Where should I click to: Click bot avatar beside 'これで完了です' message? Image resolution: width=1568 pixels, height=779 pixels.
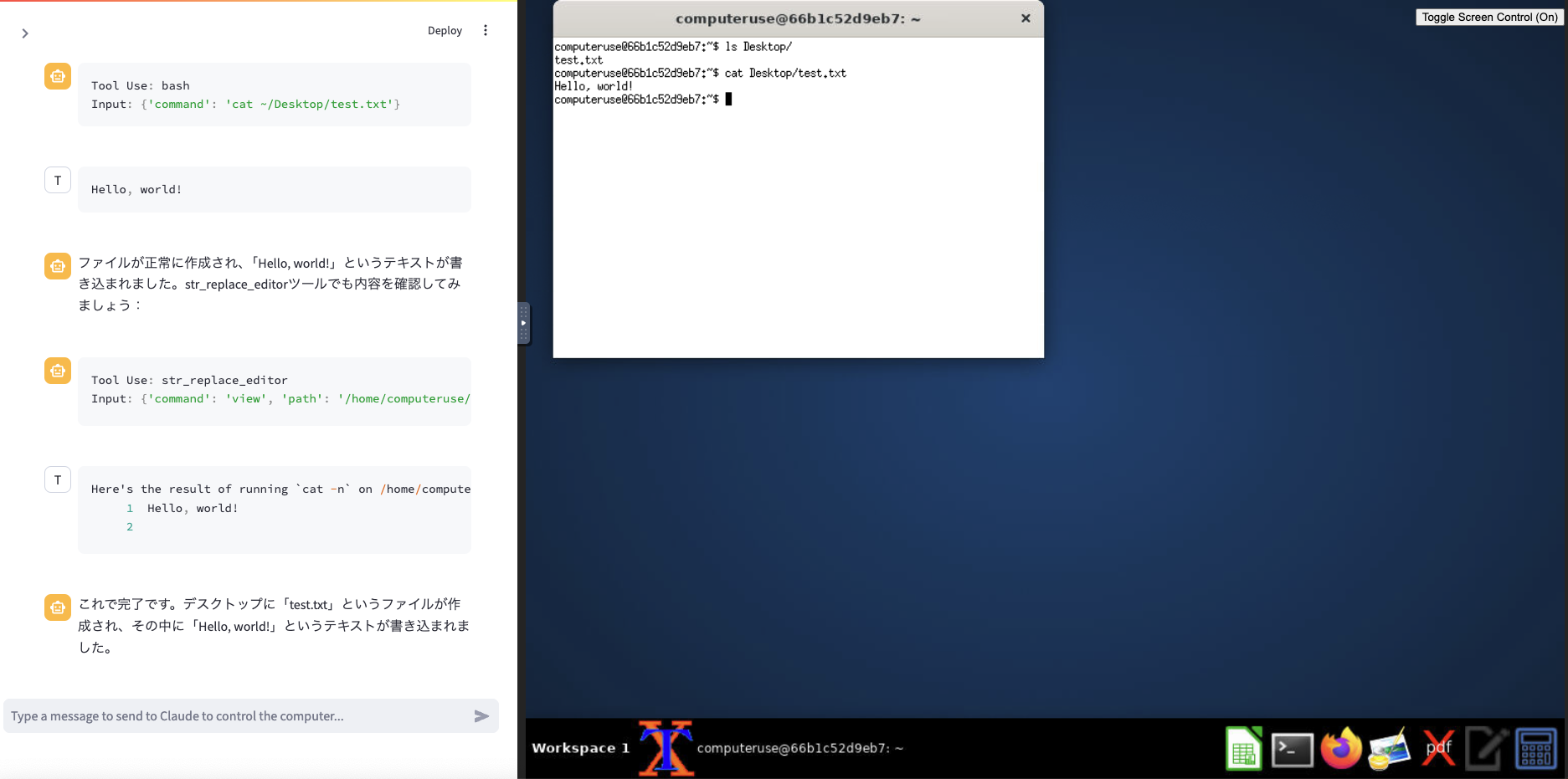[x=58, y=607]
